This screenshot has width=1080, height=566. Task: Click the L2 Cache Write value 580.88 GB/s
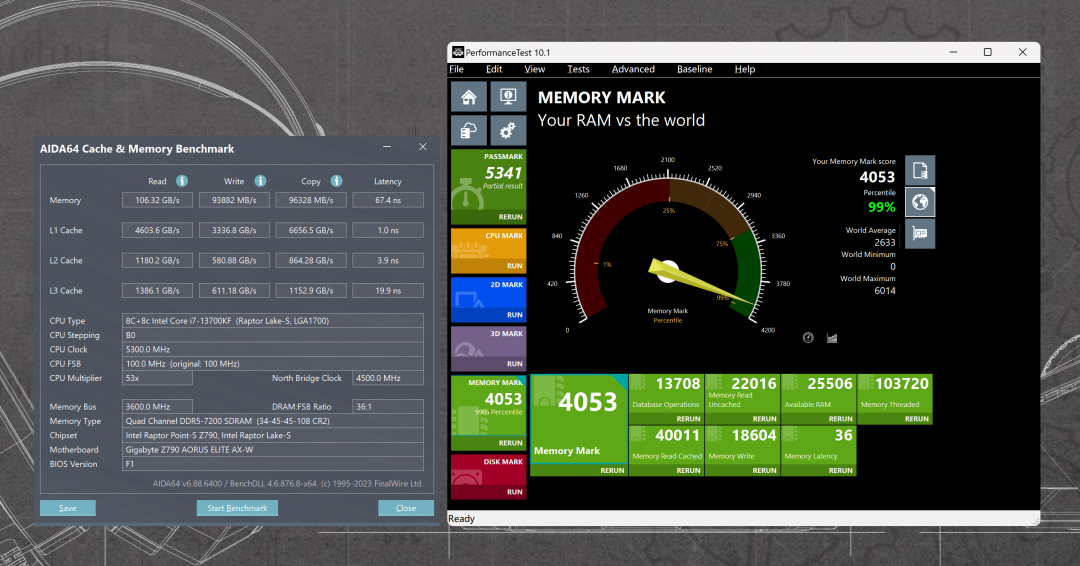coord(234,260)
